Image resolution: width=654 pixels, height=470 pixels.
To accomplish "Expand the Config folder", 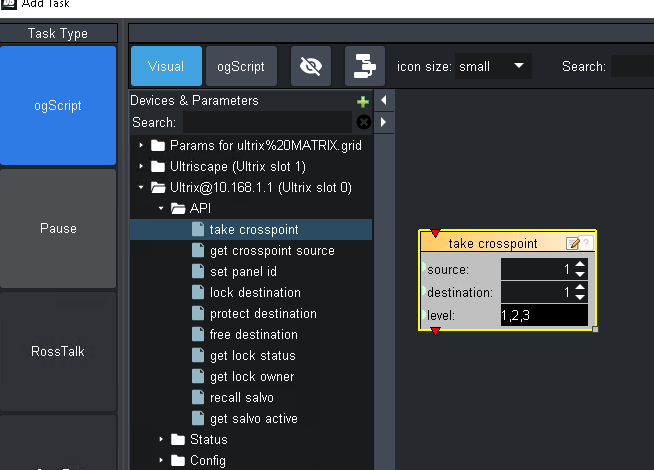I will (161, 460).
